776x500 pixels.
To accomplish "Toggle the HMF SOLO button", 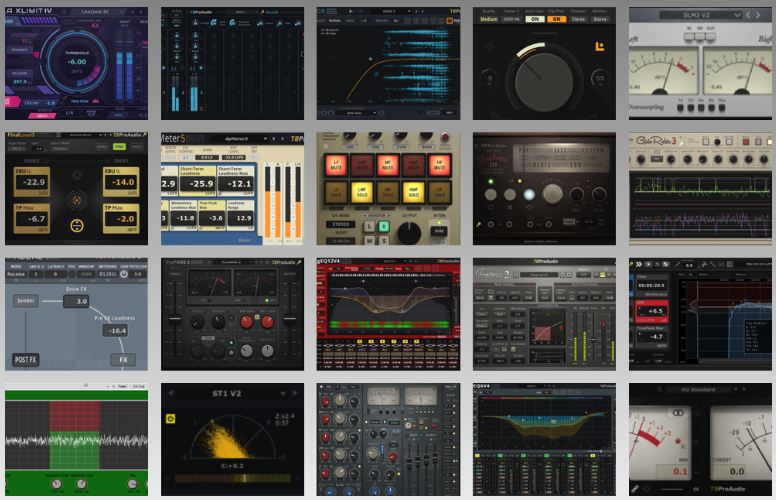I will tap(413, 192).
